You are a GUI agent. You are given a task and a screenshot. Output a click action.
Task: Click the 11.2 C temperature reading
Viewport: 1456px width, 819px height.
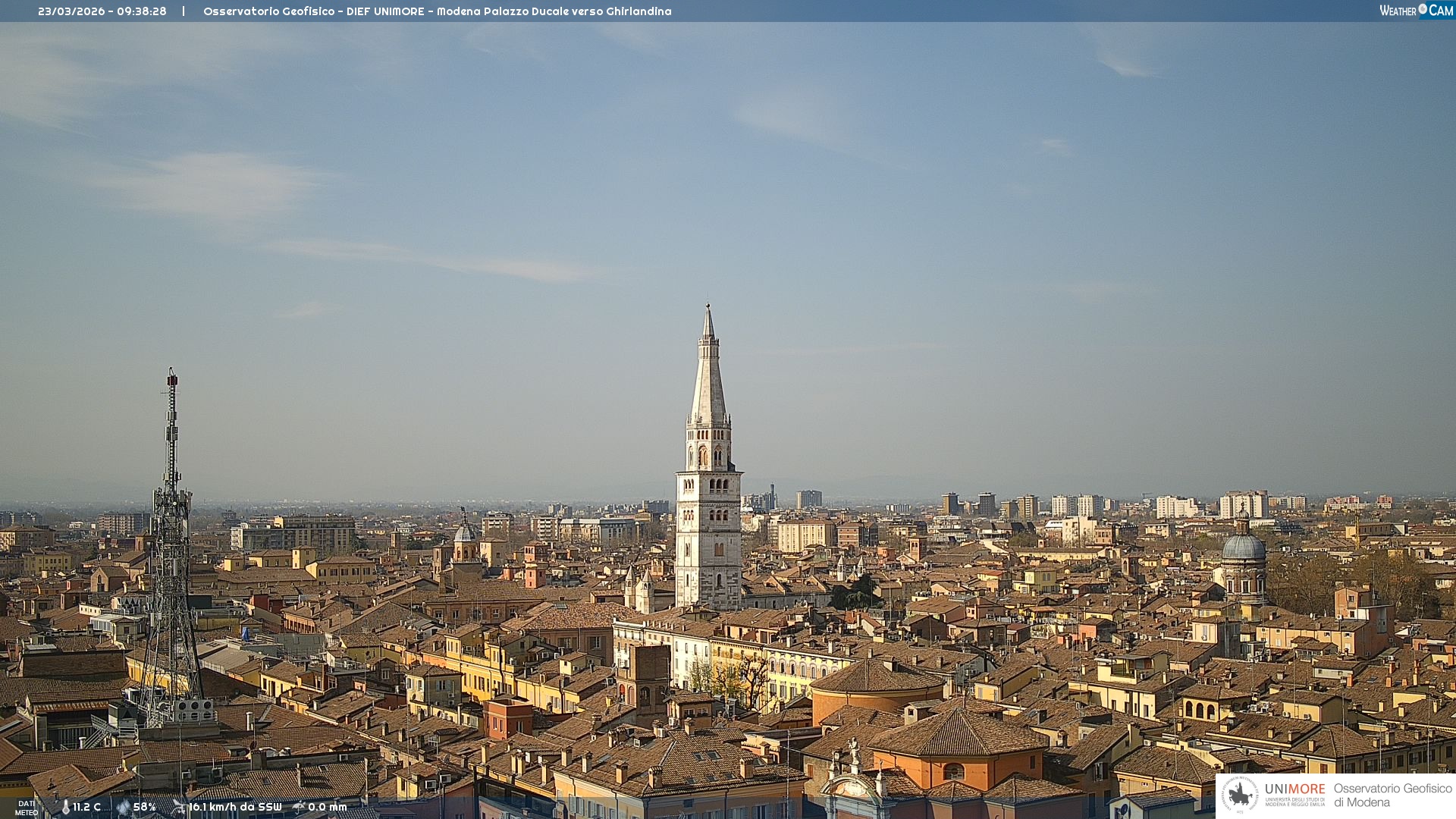(86, 808)
